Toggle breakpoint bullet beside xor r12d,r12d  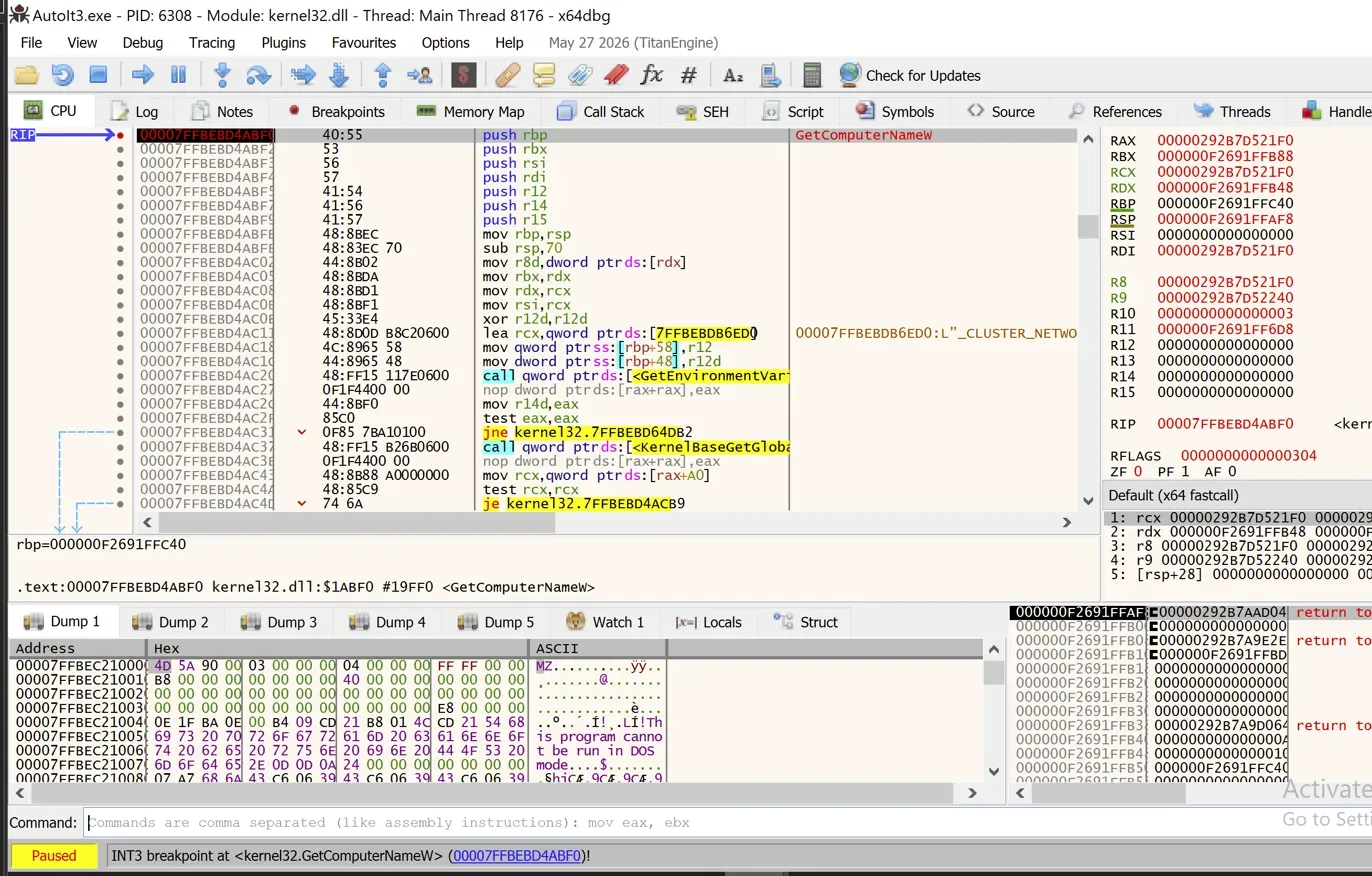pos(121,319)
